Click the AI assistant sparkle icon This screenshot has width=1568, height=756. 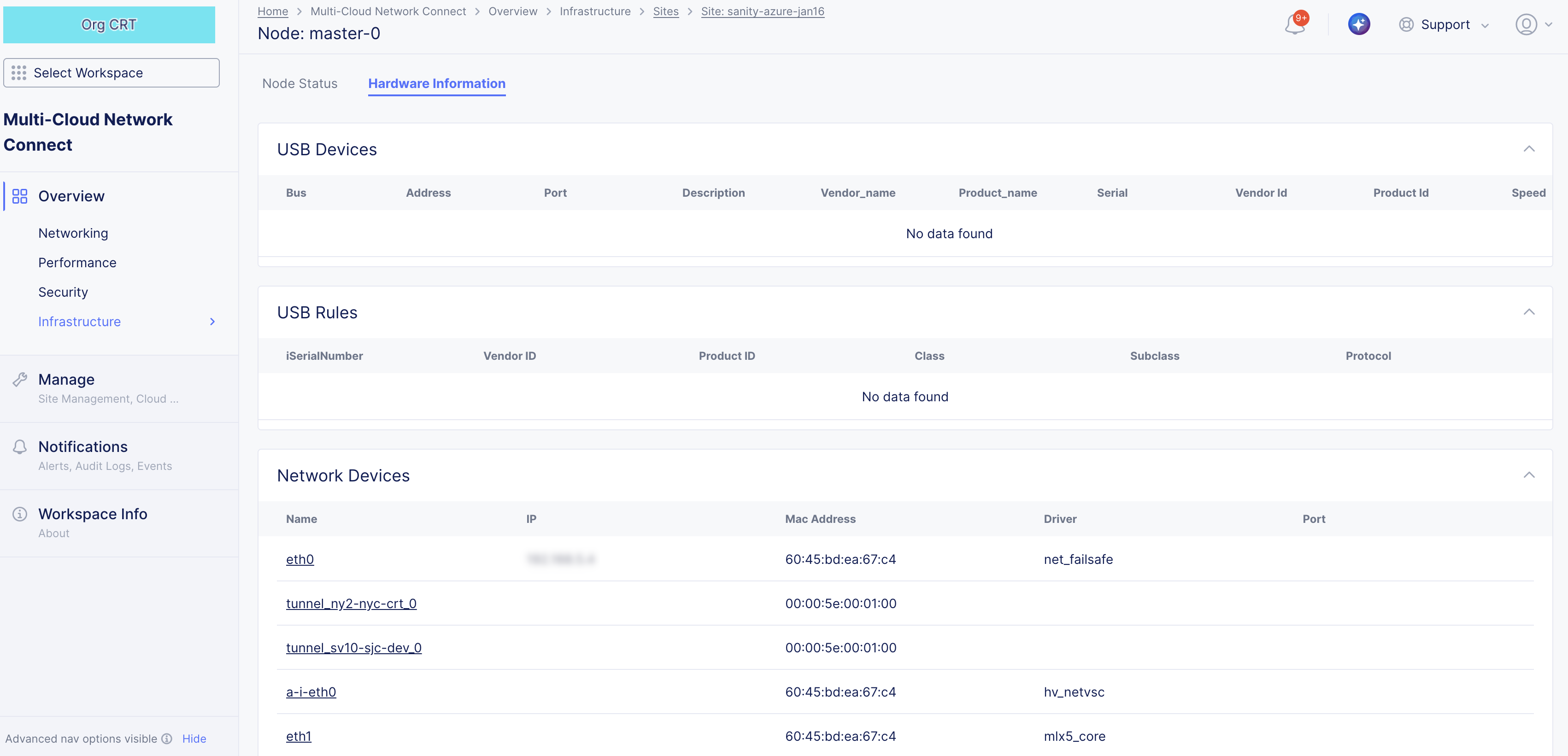[1359, 24]
